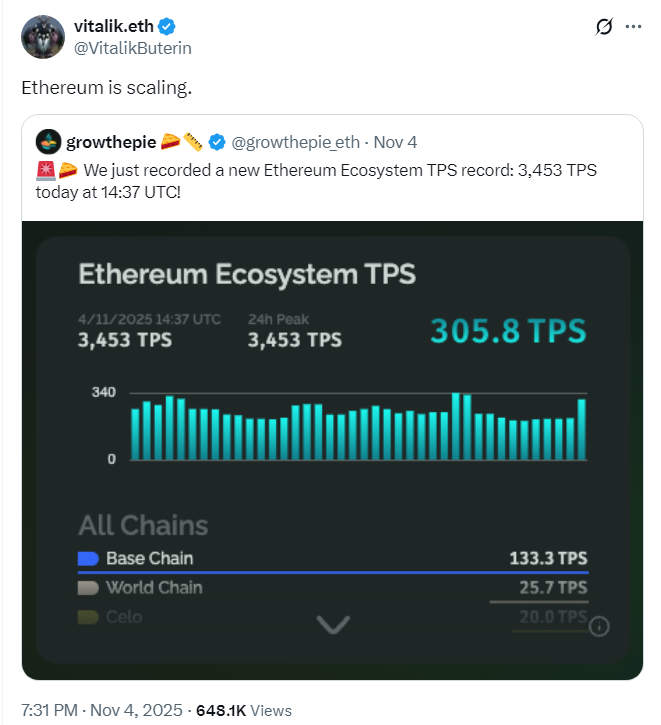Click the Grok icon on tweet header
661x725 pixels.
(603, 27)
